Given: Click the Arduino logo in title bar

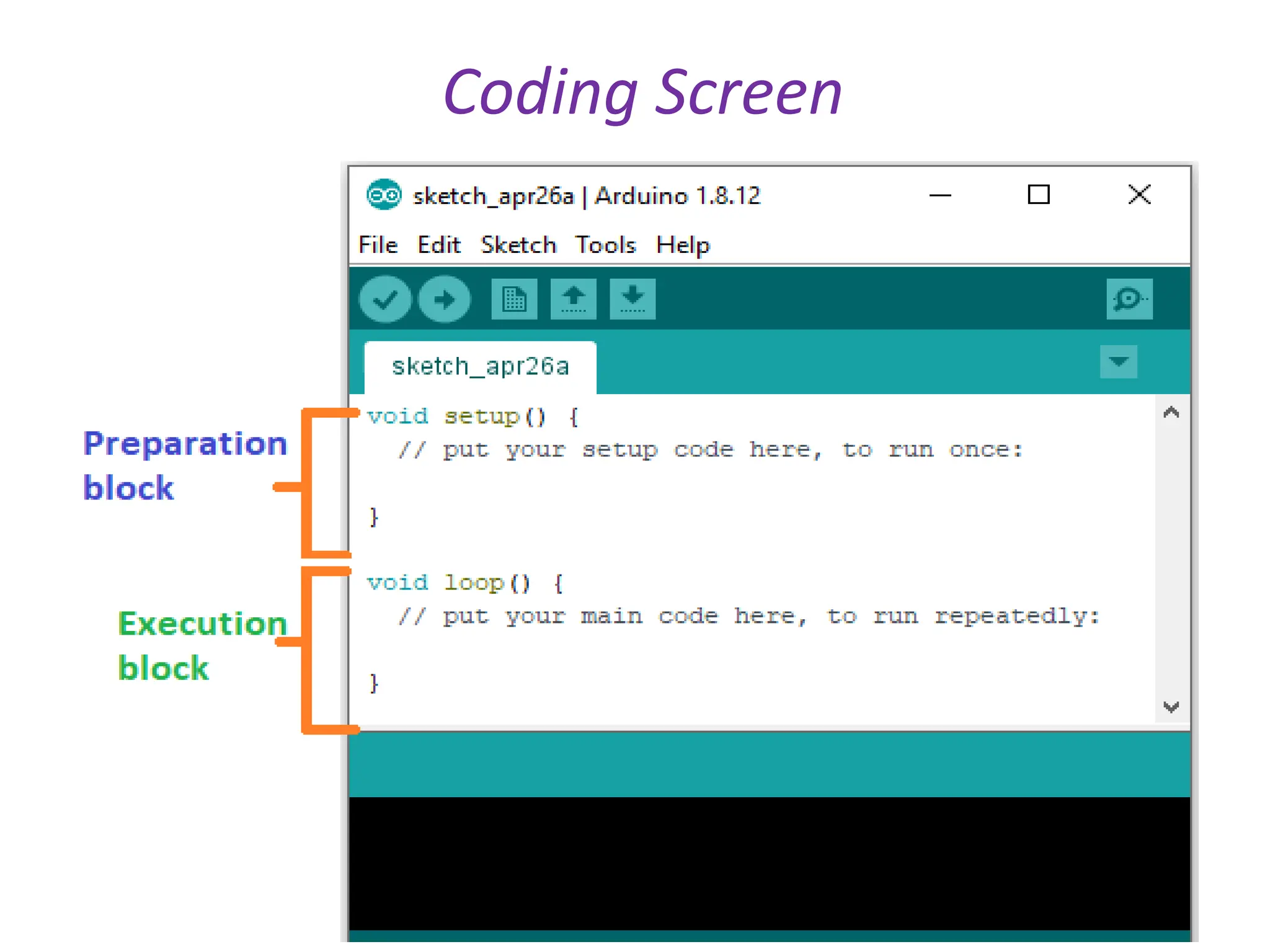Looking at the screenshot, I should pos(383,195).
